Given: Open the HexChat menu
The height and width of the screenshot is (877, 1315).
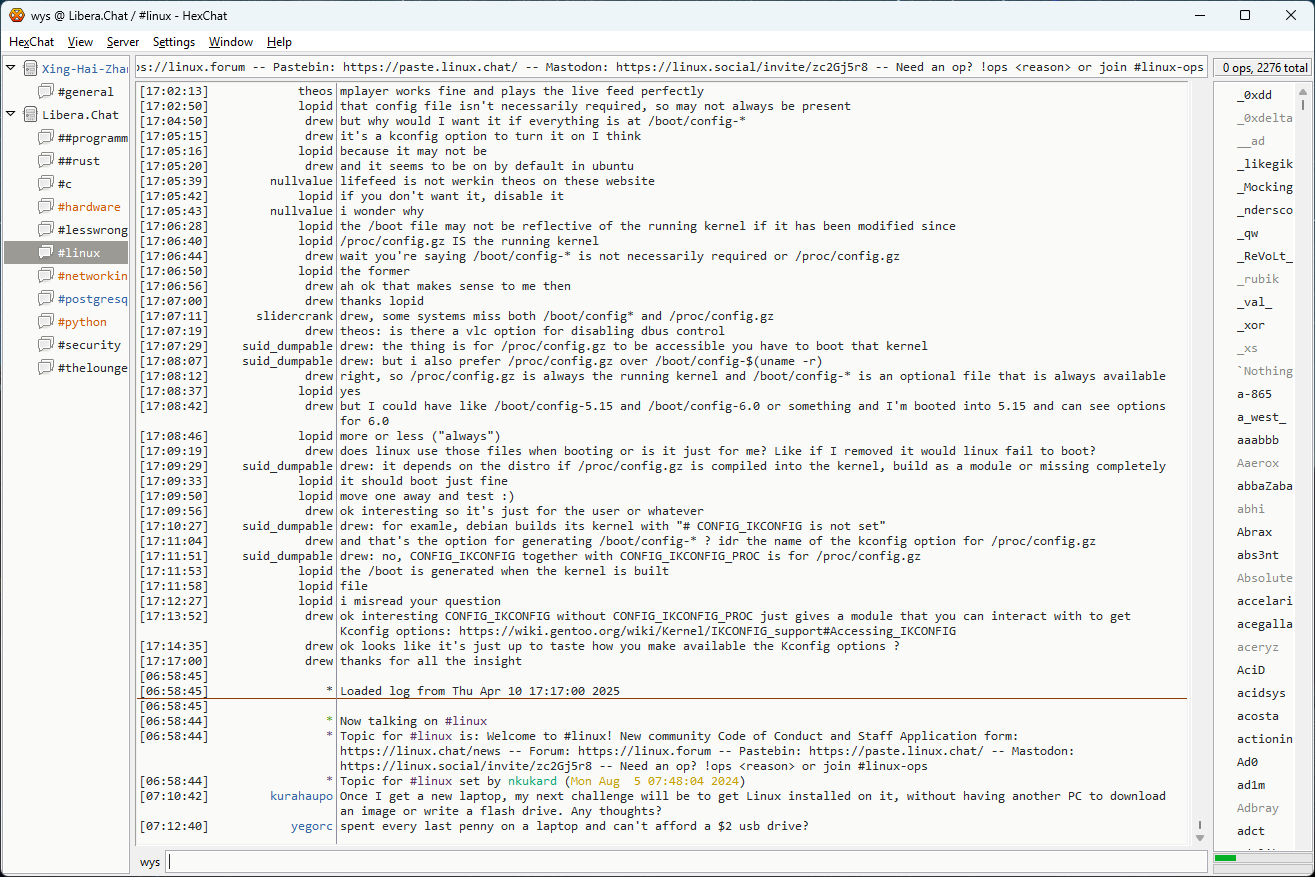Looking at the screenshot, I should (x=31, y=42).
